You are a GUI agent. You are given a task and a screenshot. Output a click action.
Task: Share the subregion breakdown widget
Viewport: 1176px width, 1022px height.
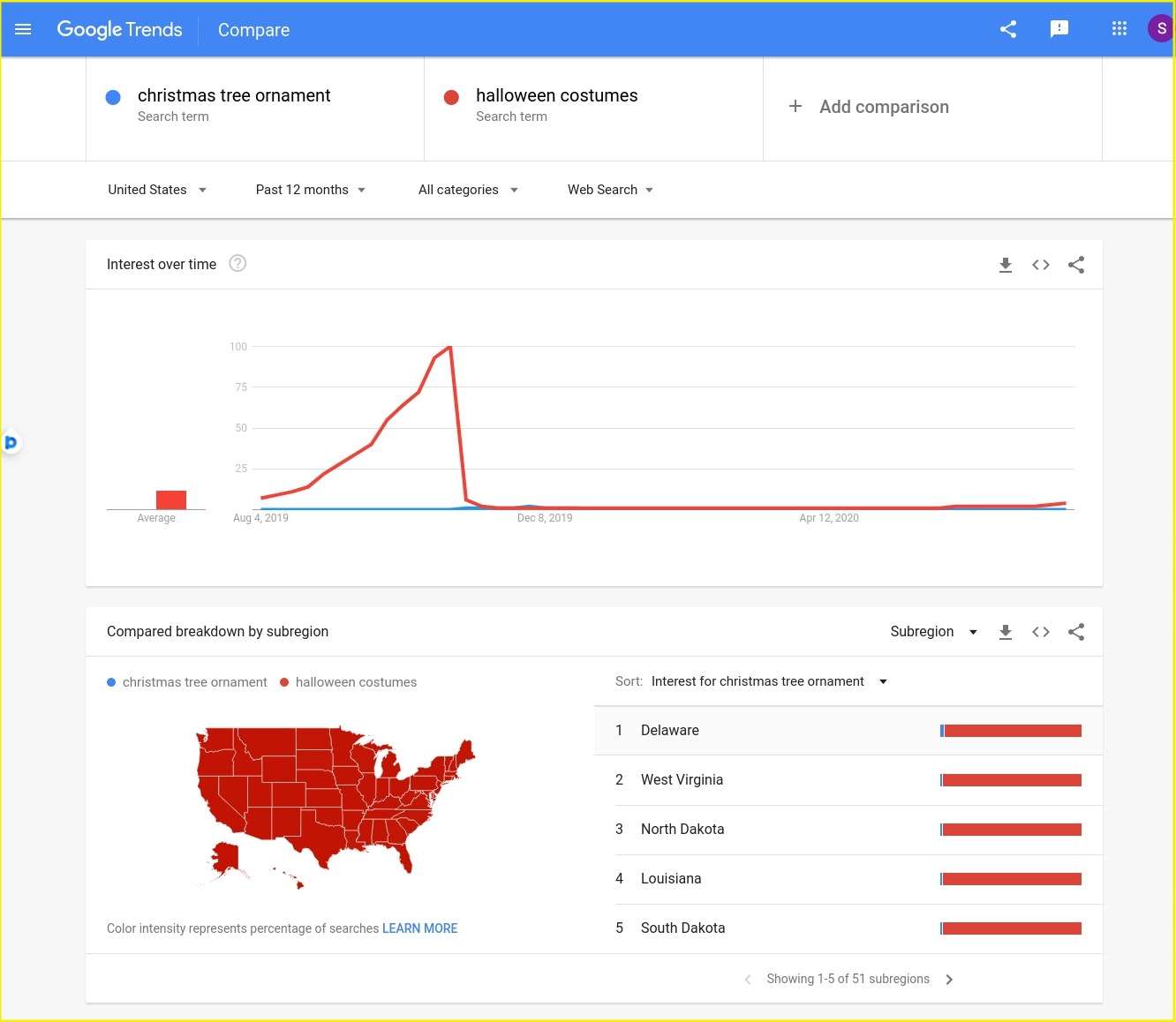(x=1076, y=632)
